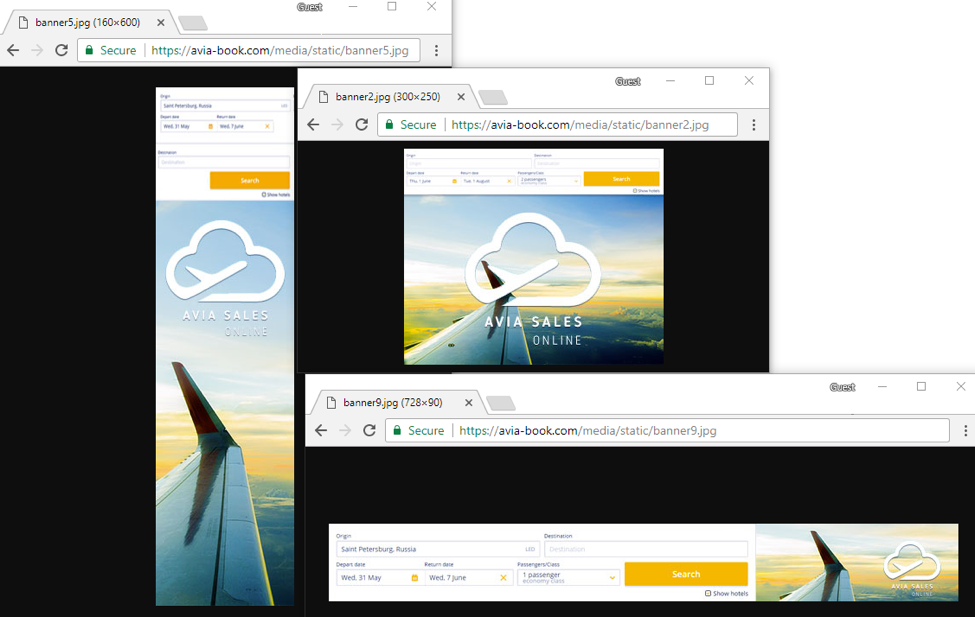Minimize the banner9.jpg window
The image size is (975, 617).
[882, 387]
